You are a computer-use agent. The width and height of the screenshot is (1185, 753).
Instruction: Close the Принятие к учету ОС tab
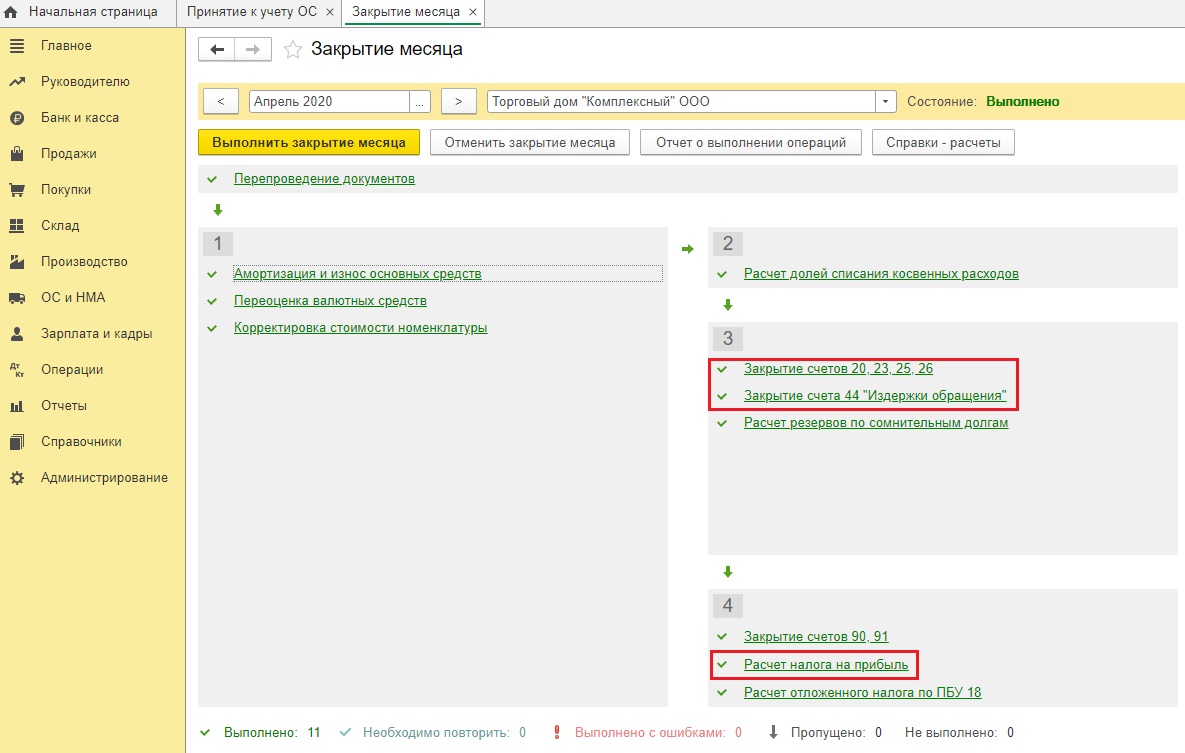330,12
